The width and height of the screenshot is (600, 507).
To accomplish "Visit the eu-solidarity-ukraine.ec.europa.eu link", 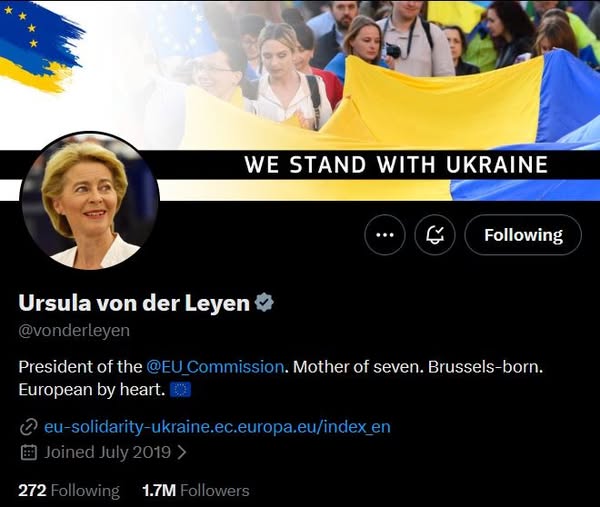I will [217, 426].
